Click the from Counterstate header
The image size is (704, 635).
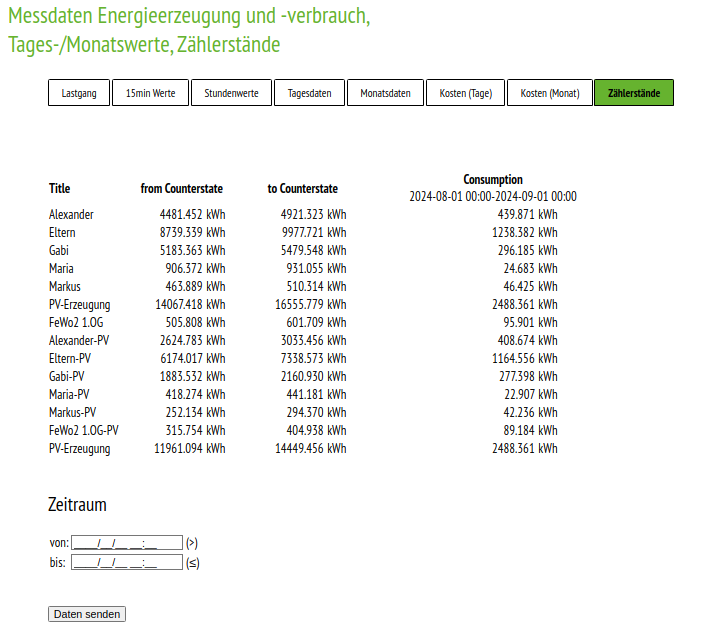click(x=182, y=189)
